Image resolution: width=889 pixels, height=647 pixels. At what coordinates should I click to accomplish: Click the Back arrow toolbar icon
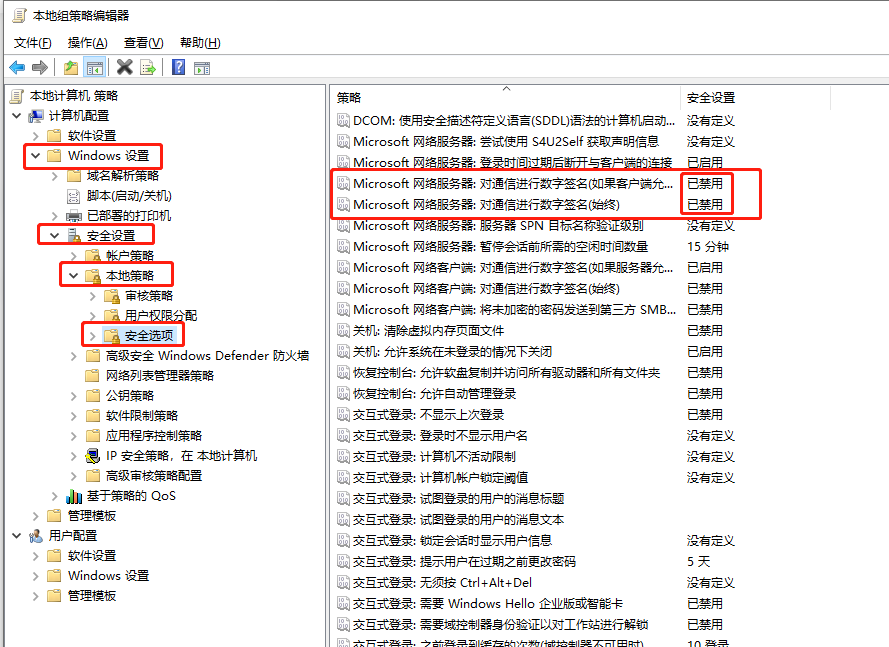click(x=17, y=67)
